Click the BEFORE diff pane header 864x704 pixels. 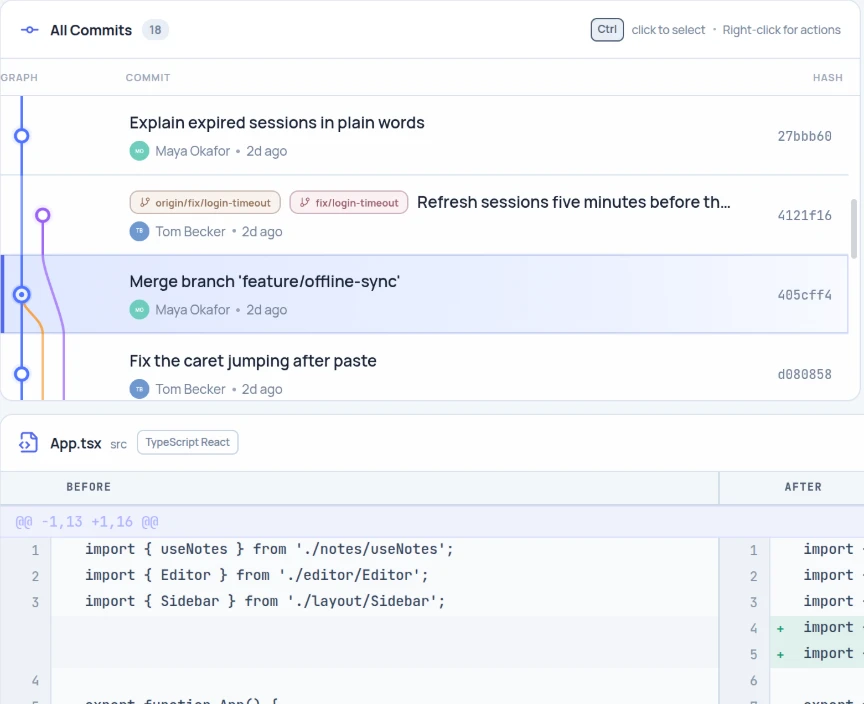88,487
